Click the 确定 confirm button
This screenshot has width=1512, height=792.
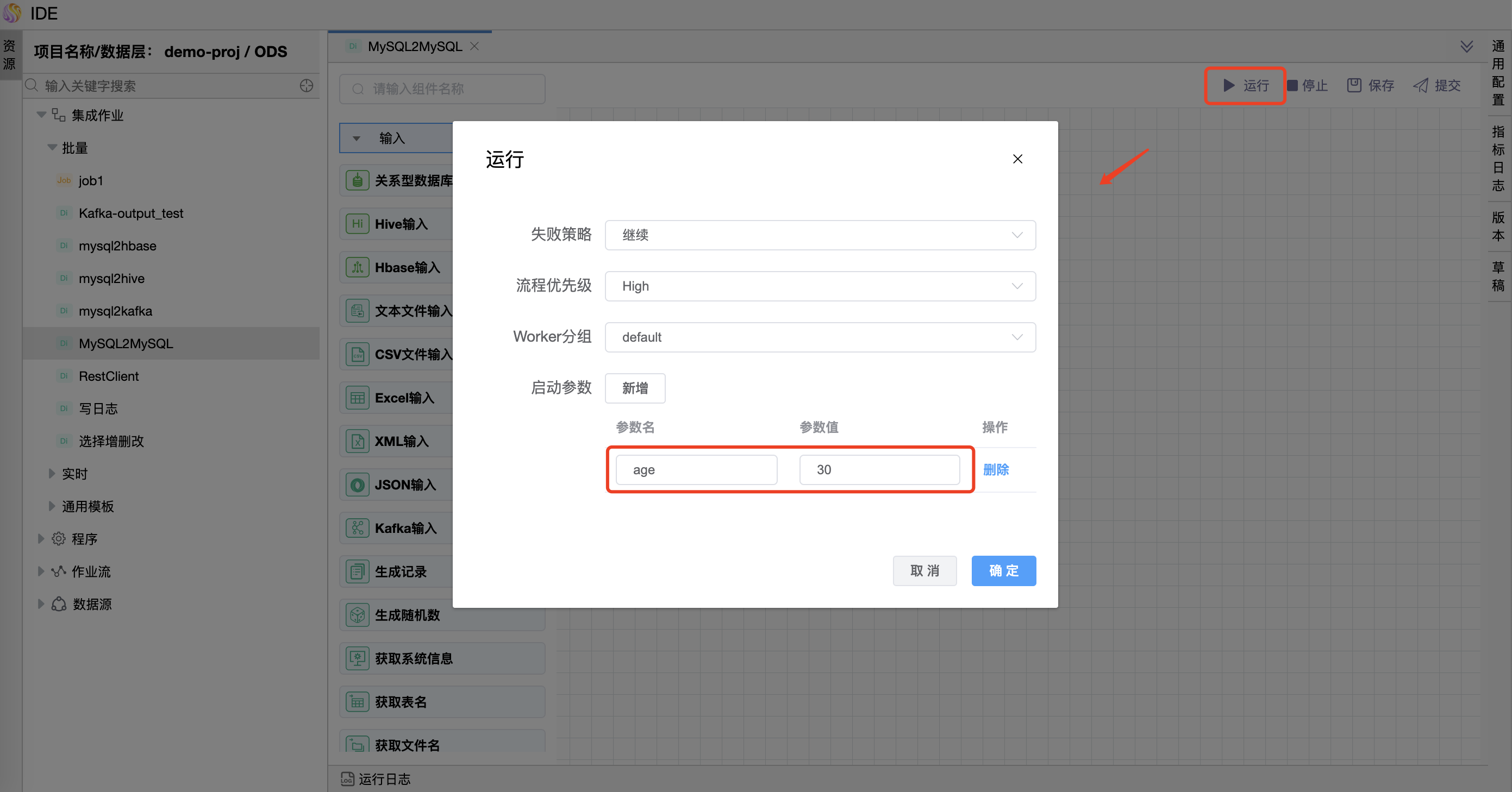pyautogui.click(x=1003, y=570)
